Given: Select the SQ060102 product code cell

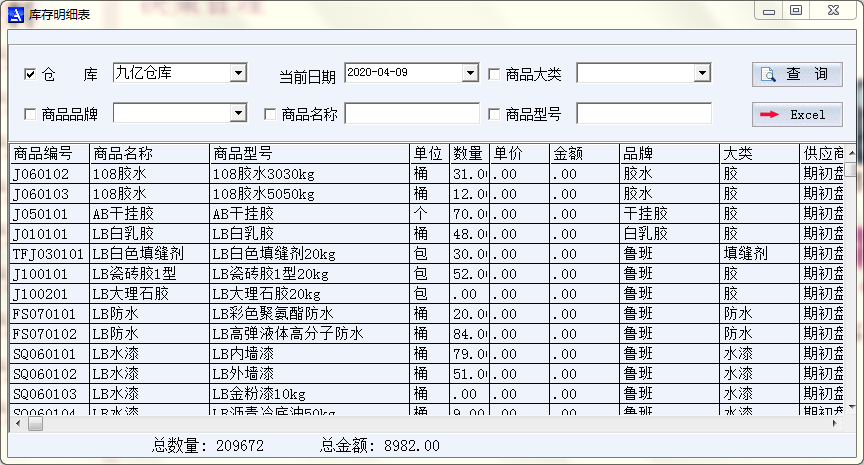Looking at the screenshot, I should 50,374.
